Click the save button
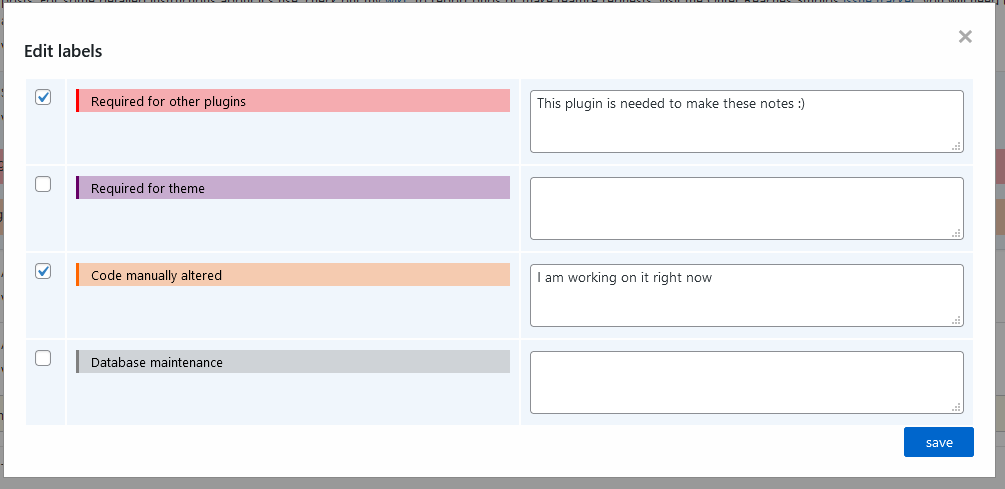 point(938,442)
